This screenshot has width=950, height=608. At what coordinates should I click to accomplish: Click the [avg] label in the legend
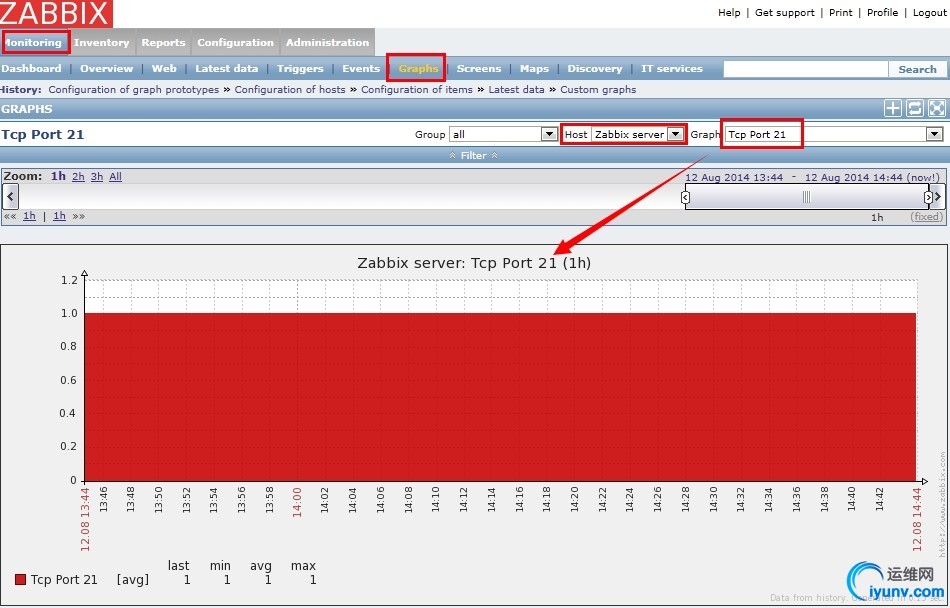[133, 580]
